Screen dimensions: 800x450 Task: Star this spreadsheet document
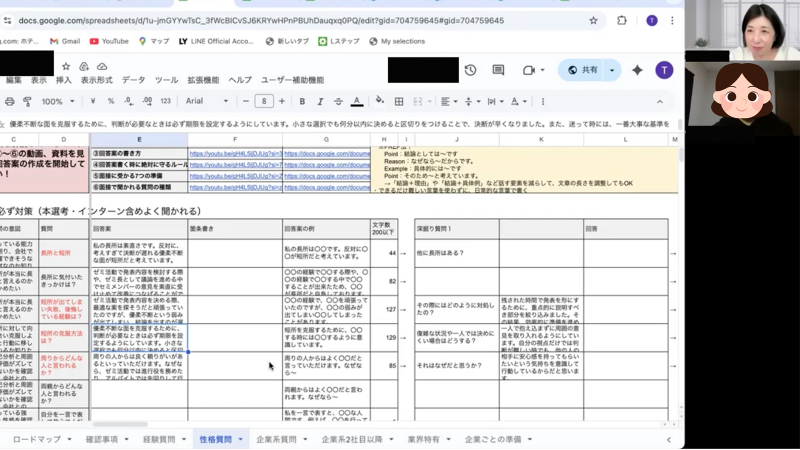66,66
